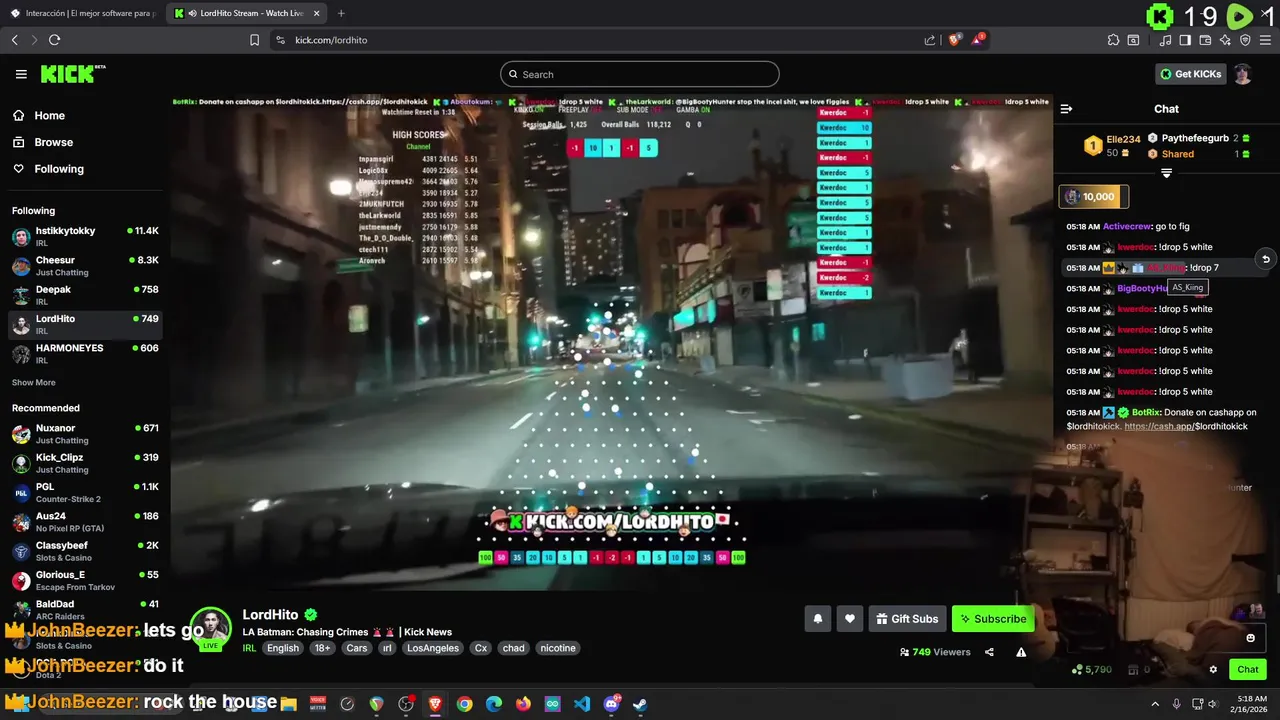Screen dimensions: 1280x720
Task: Bookmark this page
Action: [254, 40]
